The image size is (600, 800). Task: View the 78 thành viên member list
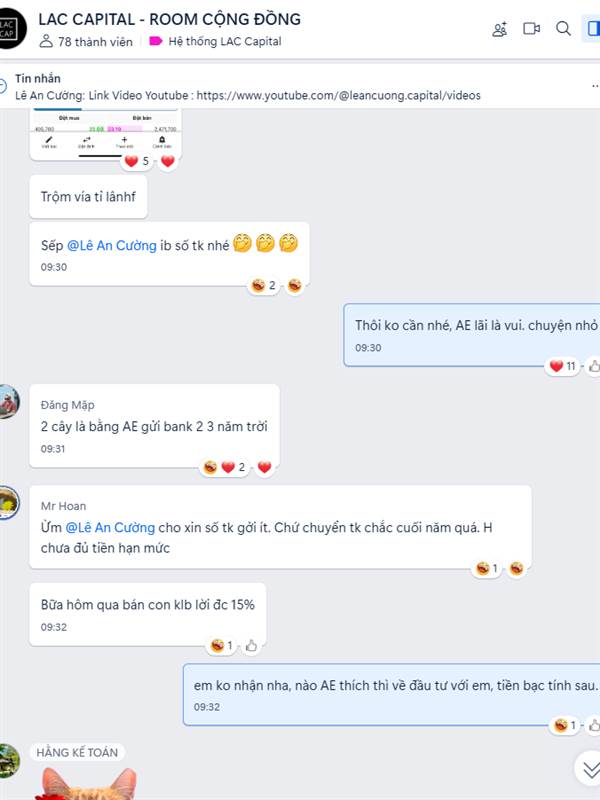pyautogui.click(x=86, y=41)
